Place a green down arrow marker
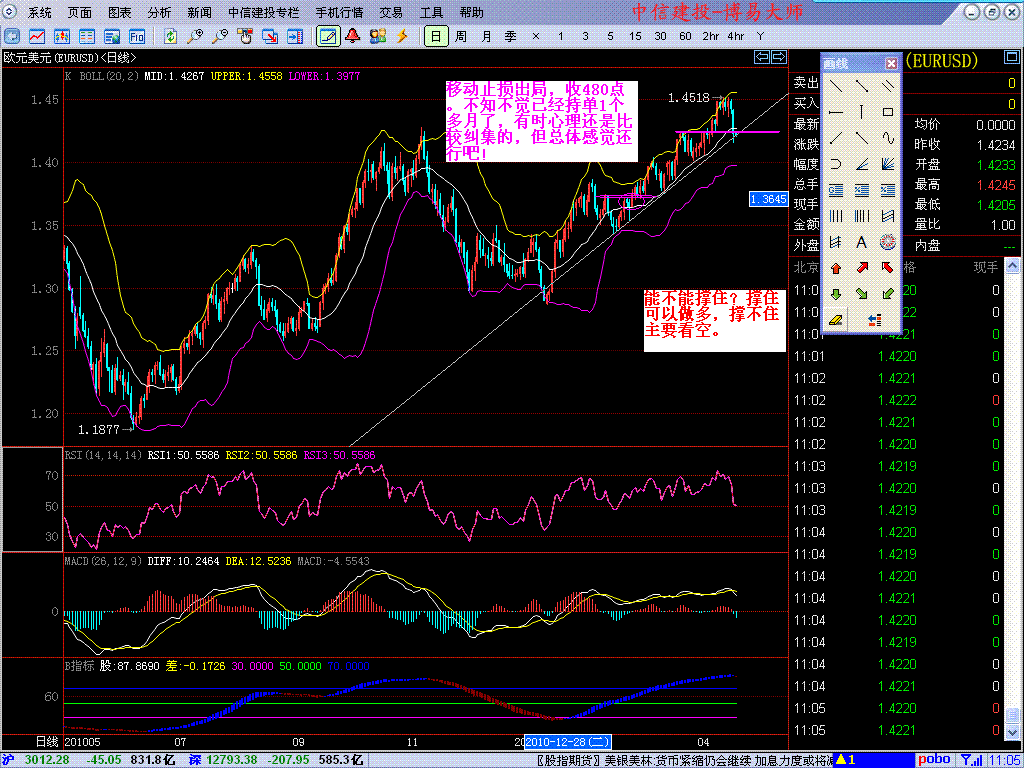 coord(836,294)
